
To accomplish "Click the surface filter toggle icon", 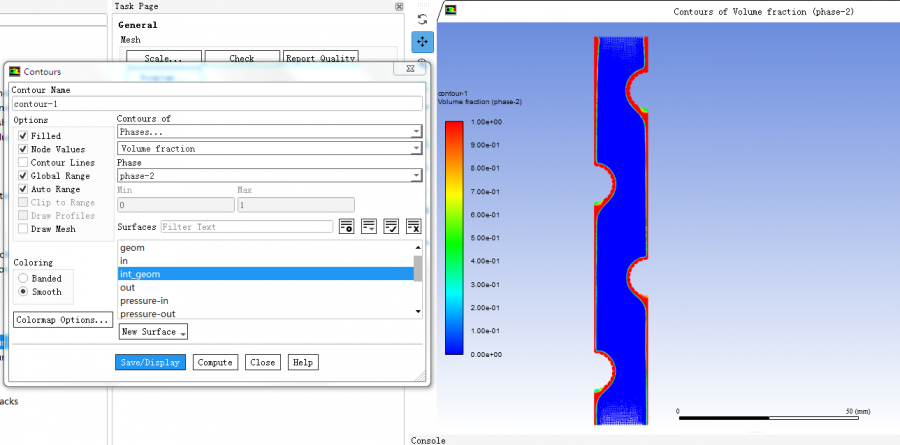I will click(x=347, y=227).
